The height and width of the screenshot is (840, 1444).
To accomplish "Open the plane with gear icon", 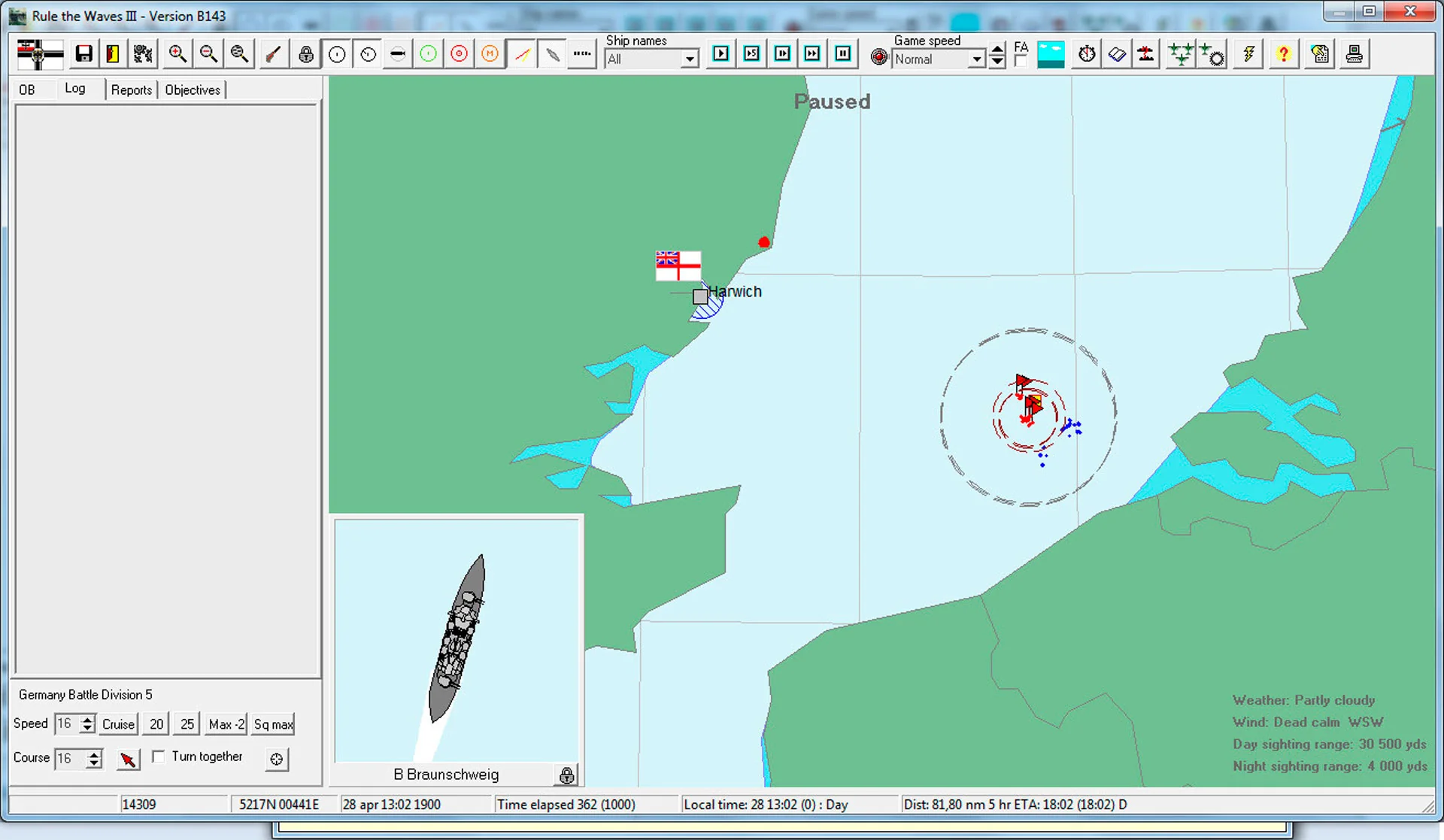I will [x=1212, y=54].
